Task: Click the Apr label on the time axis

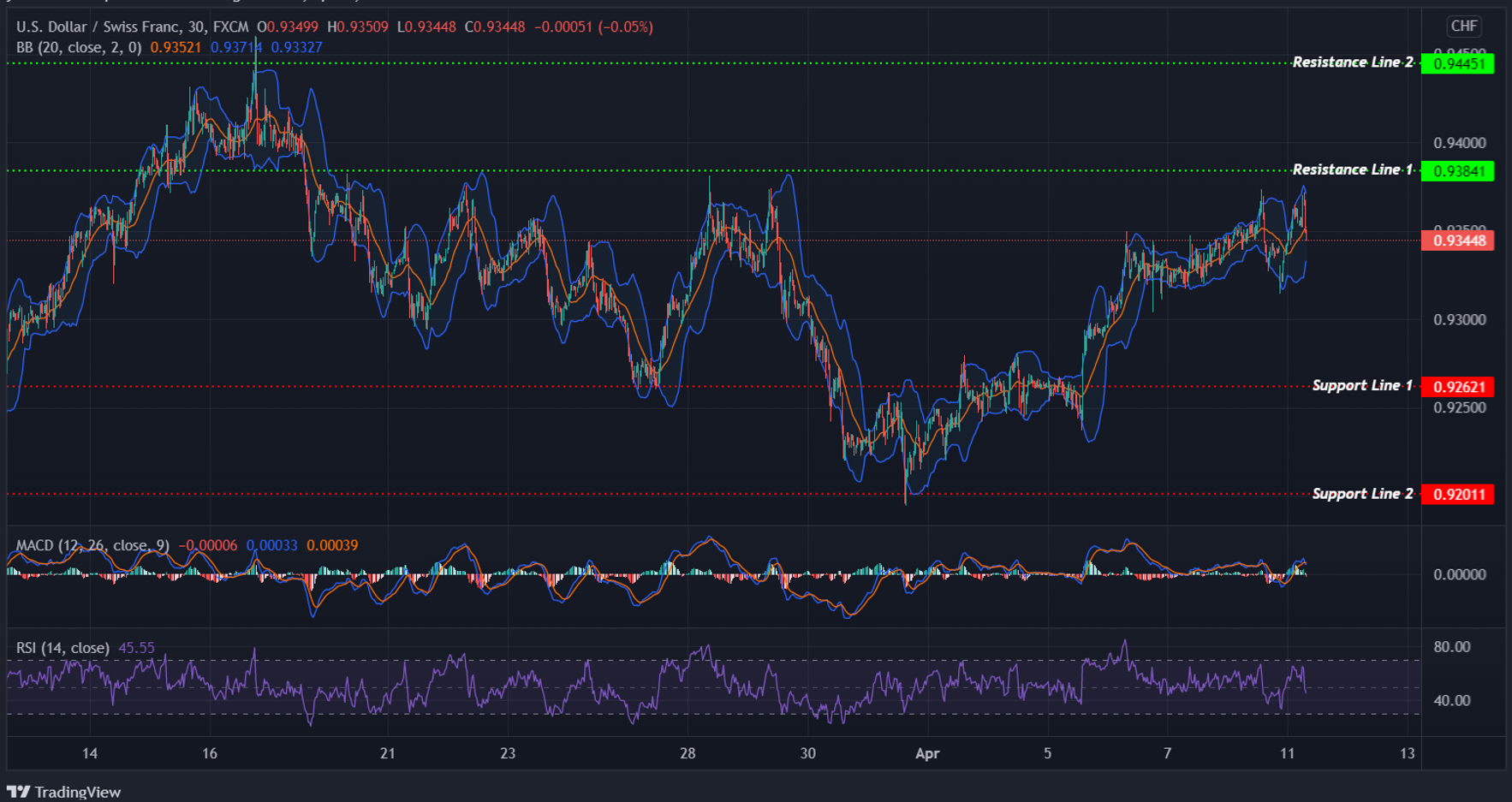Action: point(927,754)
